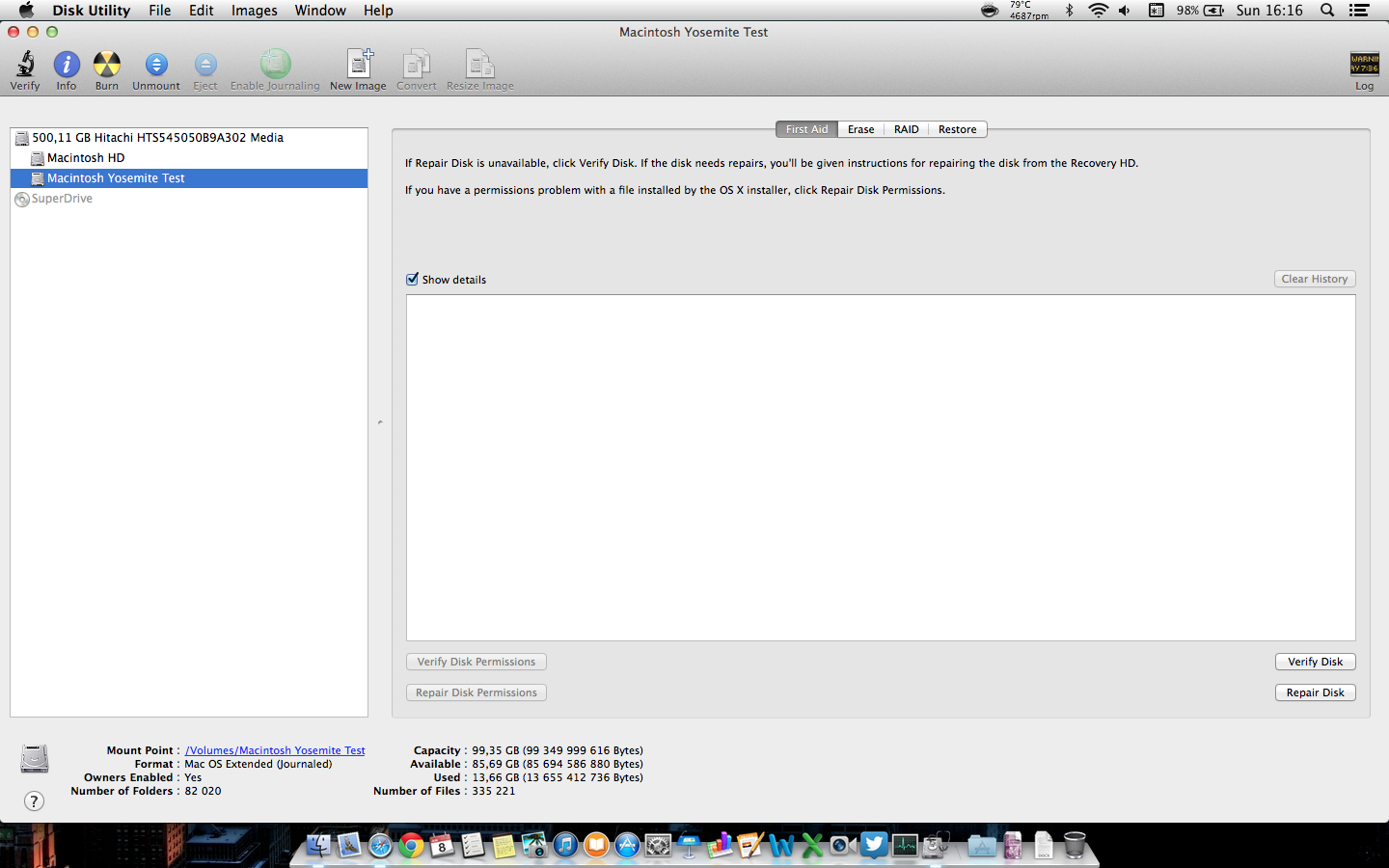Open Spotlight search in menu bar
This screenshot has height=868, width=1389.
(1327, 11)
